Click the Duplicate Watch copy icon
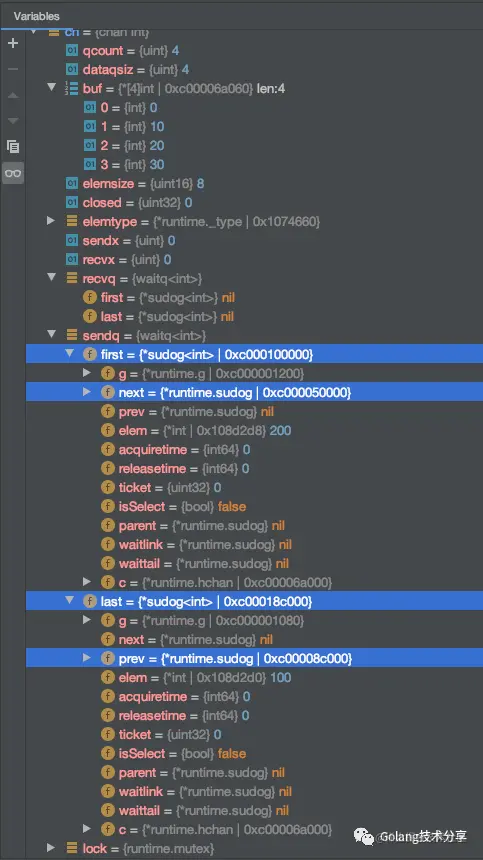 coord(13,146)
